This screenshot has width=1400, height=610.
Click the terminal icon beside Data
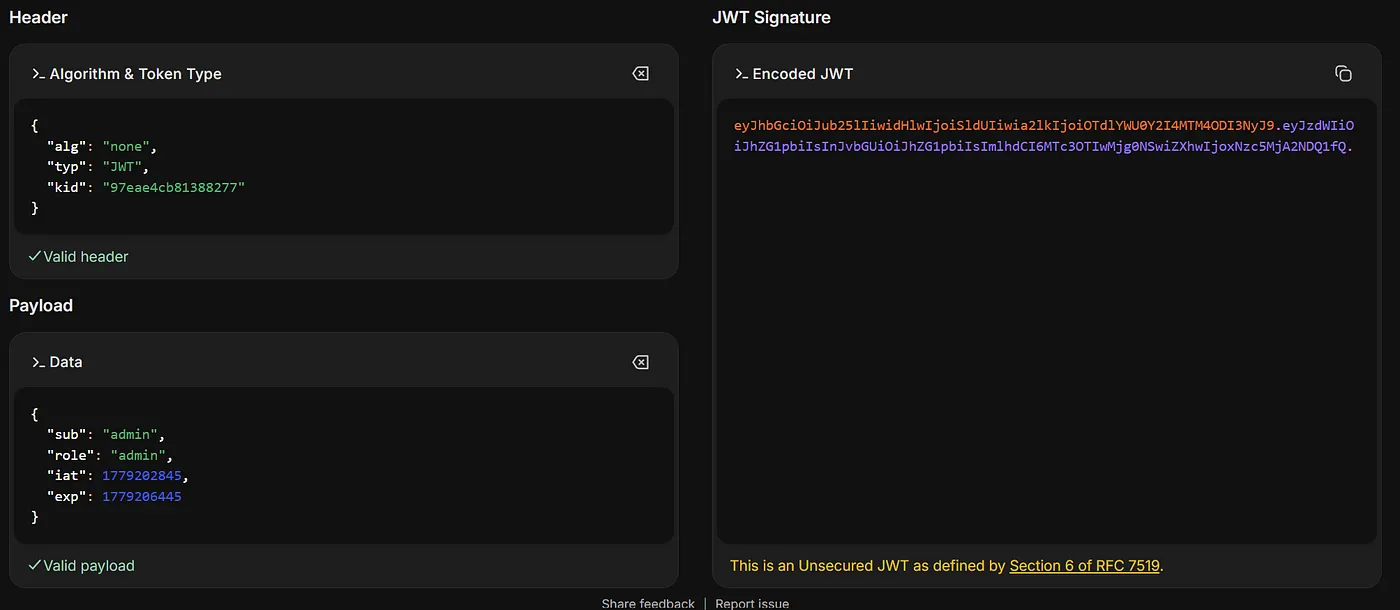(x=38, y=362)
